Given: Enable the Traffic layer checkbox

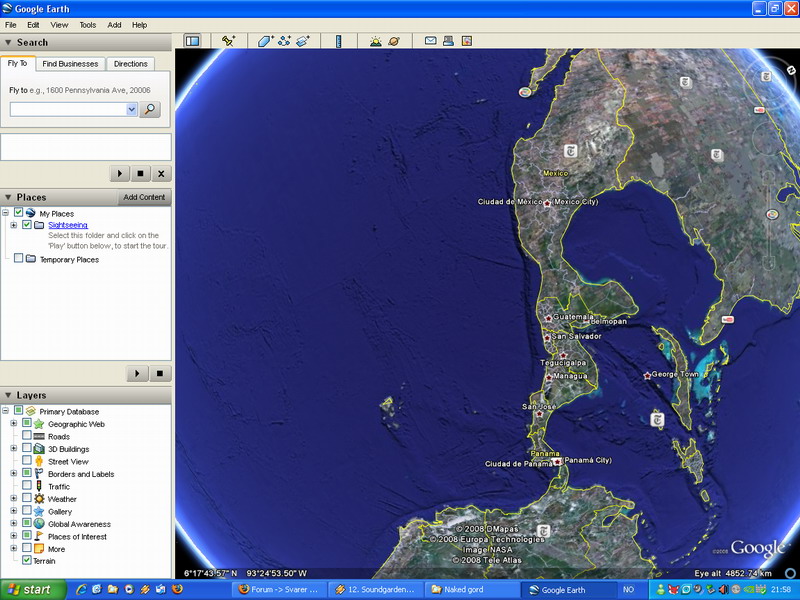Looking at the screenshot, I should [x=27, y=485].
